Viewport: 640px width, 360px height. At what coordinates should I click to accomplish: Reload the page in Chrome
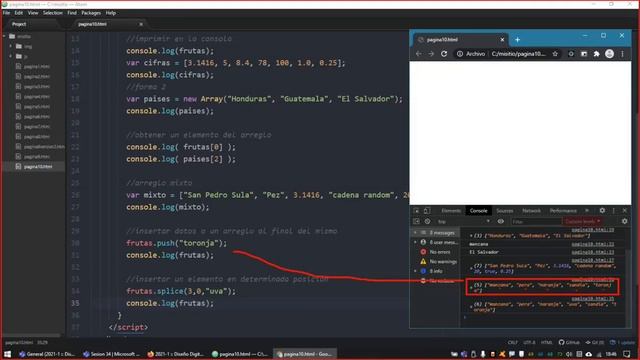point(444,53)
